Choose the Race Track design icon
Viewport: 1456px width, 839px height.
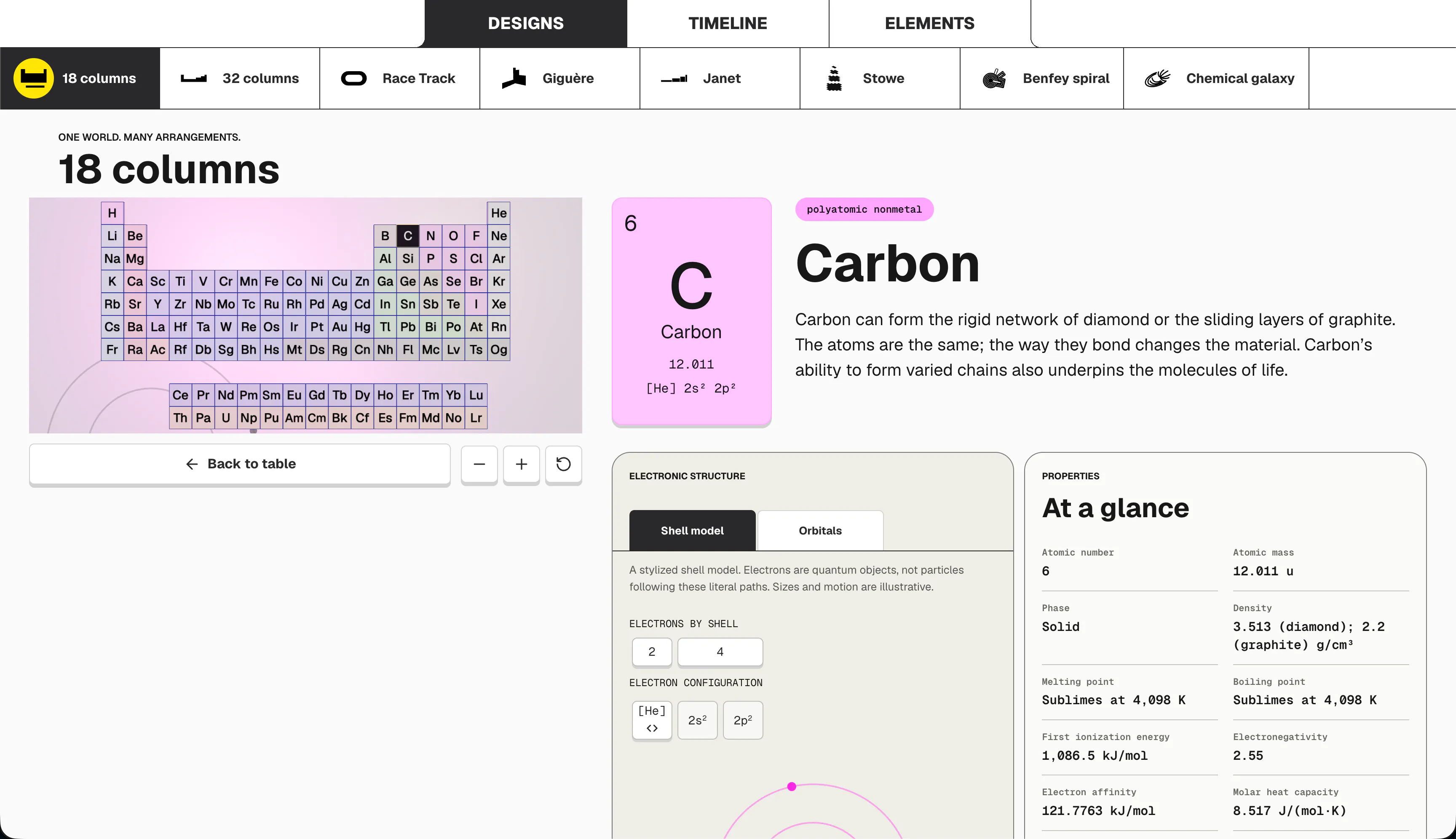354,78
